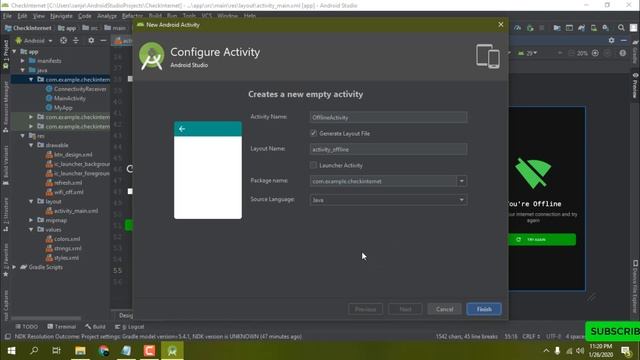Click the collapse all icon in Project panel
This screenshot has height=360, width=640.
pos(76,40)
